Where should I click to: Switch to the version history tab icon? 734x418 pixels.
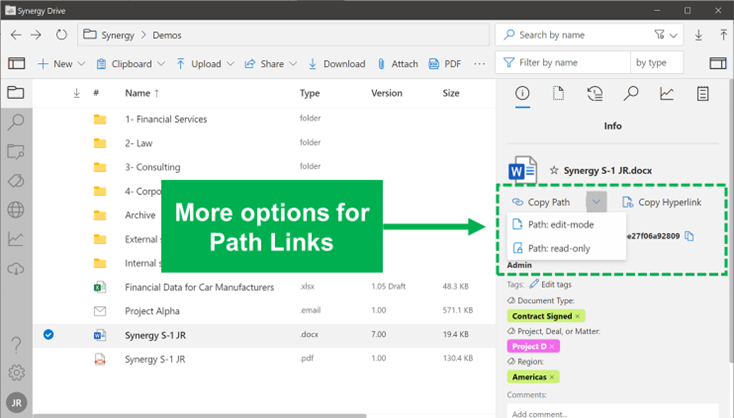click(595, 94)
